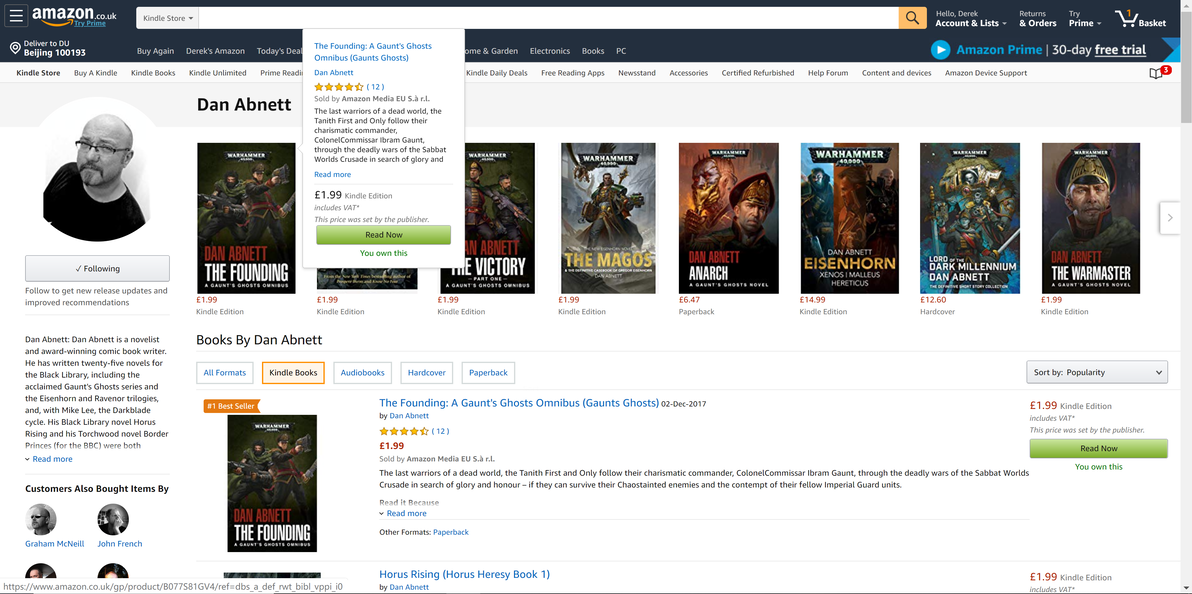Open The Warmaster cover in the carousel

pyautogui.click(x=1091, y=218)
